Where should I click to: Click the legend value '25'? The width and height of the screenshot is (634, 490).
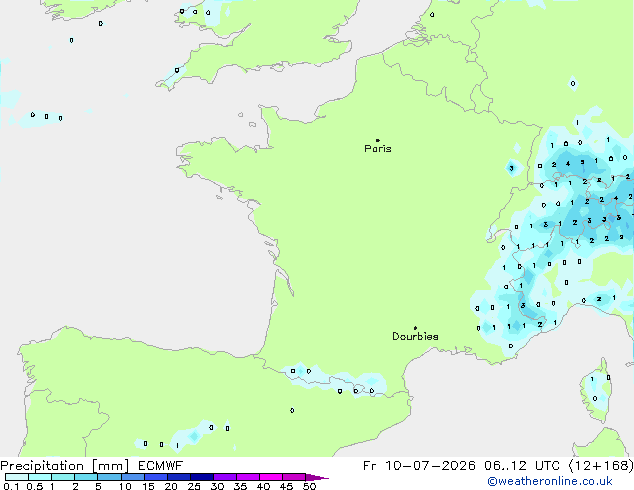point(194,486)
